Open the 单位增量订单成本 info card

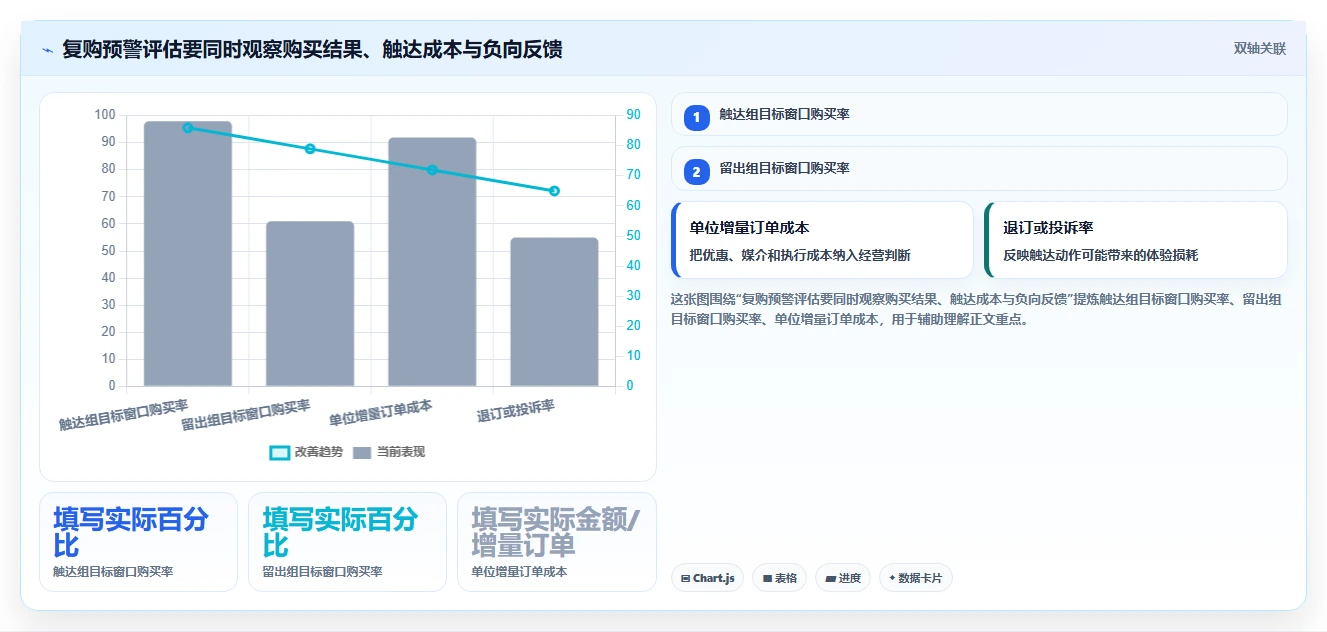click(822, 240)
